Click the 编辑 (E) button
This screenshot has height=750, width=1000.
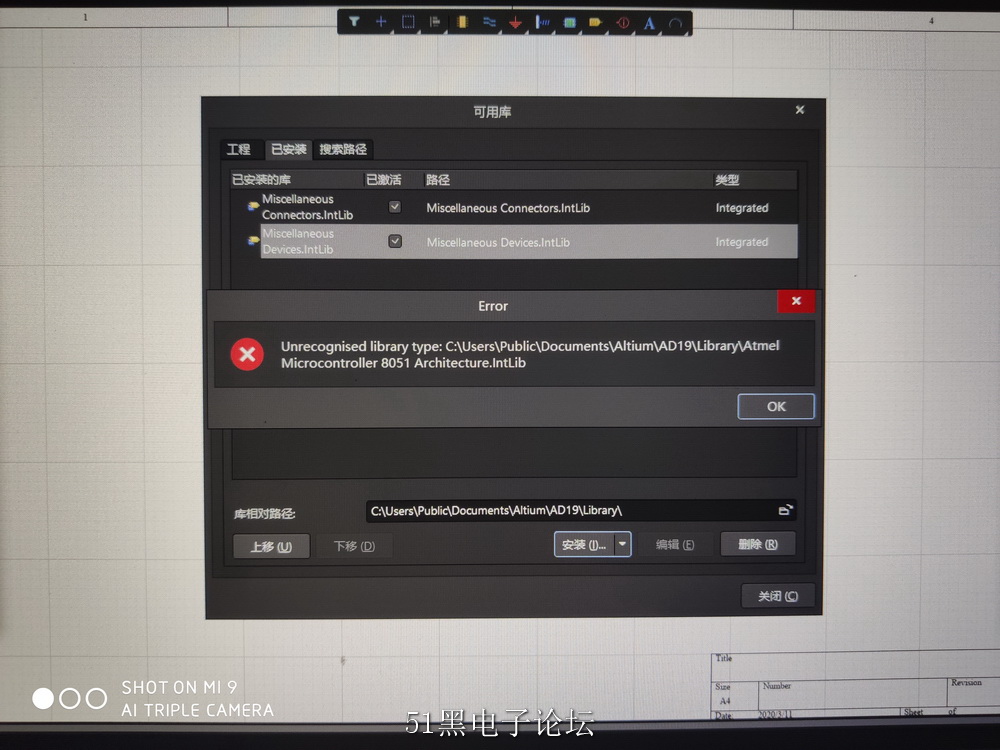tap(675, 545)
